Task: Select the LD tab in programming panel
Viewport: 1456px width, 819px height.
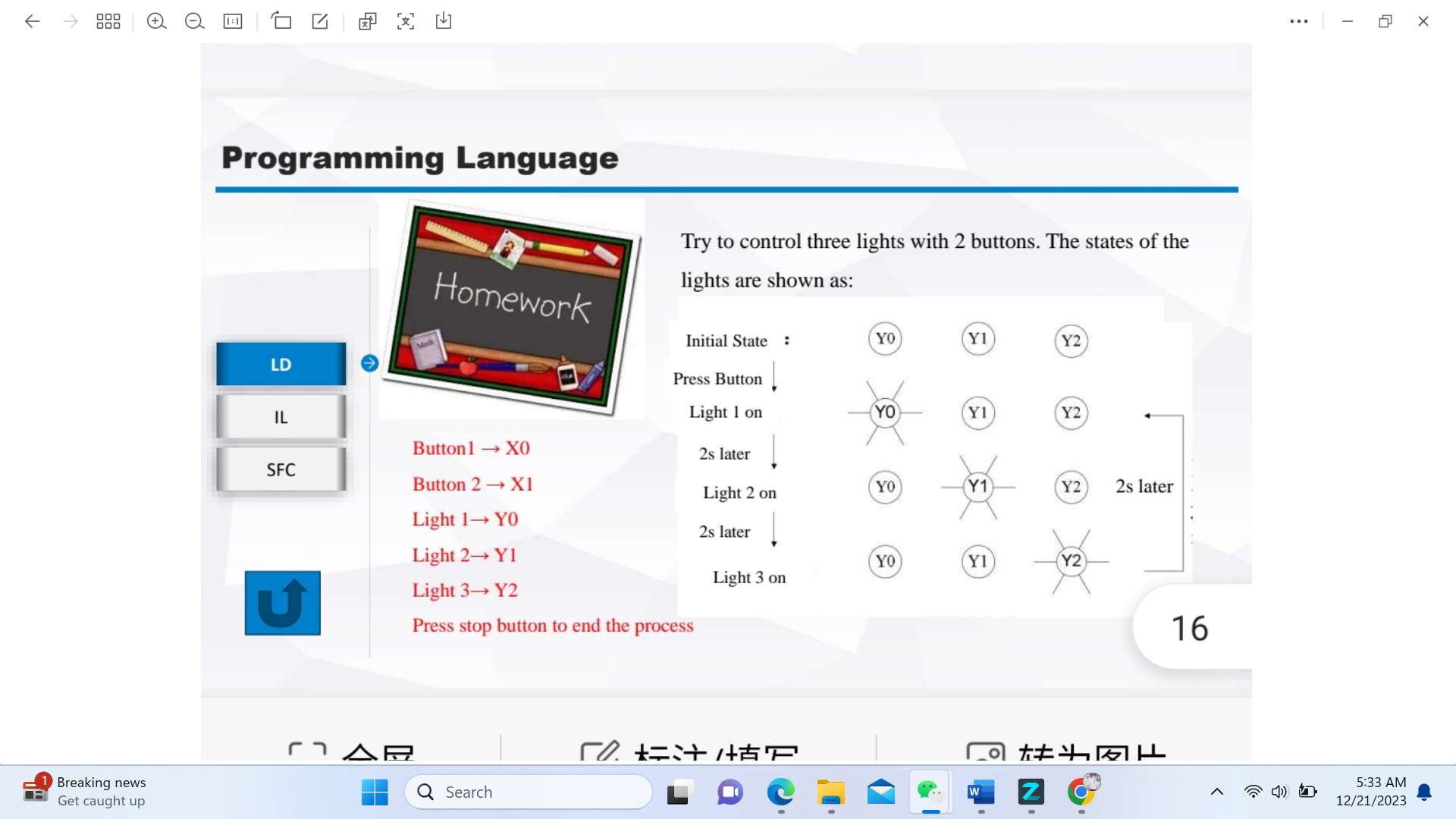Action: click(x=280, y=363)
